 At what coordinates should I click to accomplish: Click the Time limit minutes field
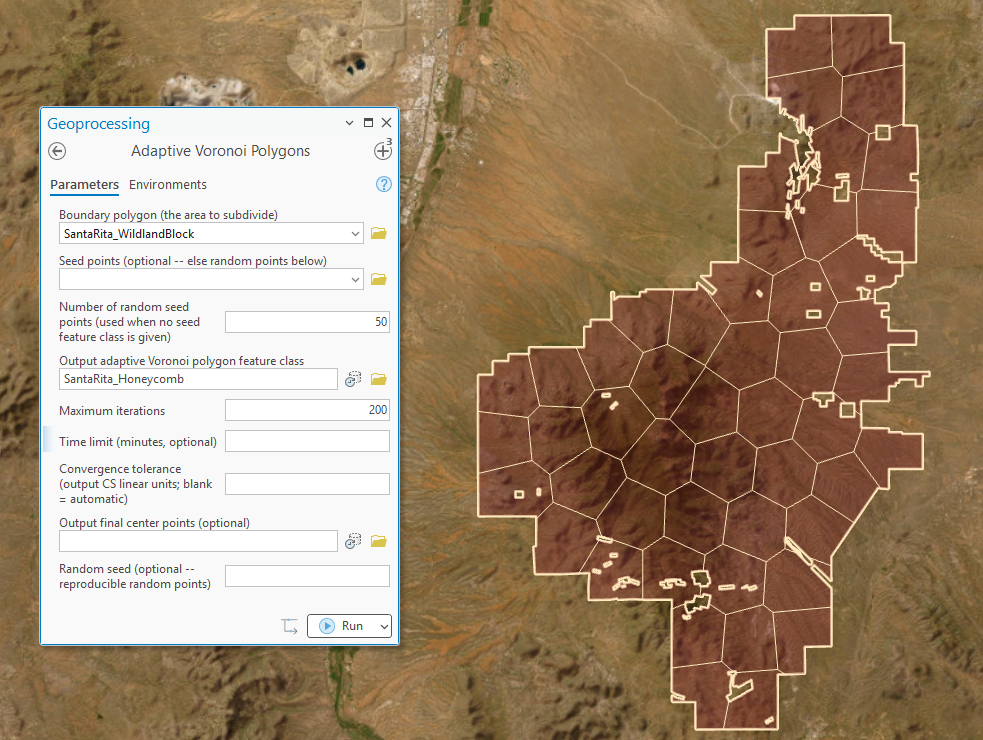(x=307, y=441)
